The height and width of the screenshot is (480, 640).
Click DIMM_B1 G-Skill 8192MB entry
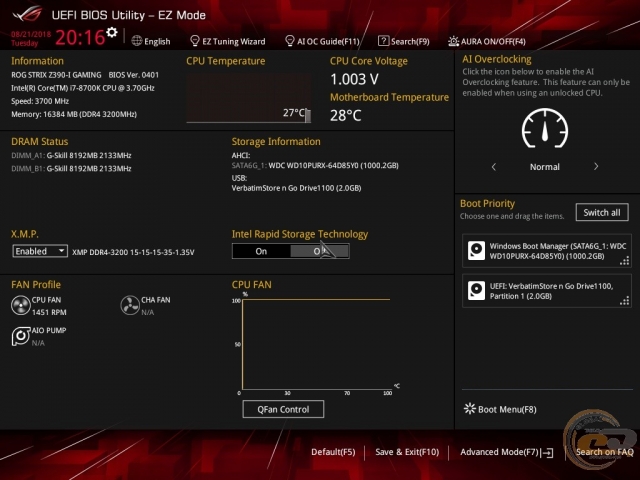coord(71,168)
